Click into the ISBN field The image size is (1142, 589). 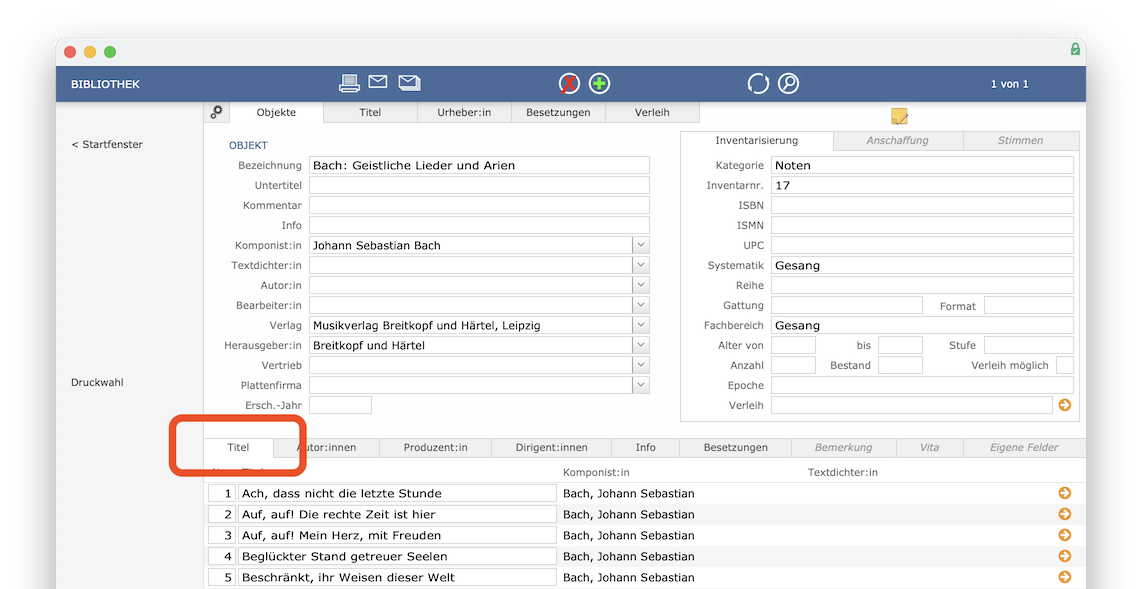(922, 205)
